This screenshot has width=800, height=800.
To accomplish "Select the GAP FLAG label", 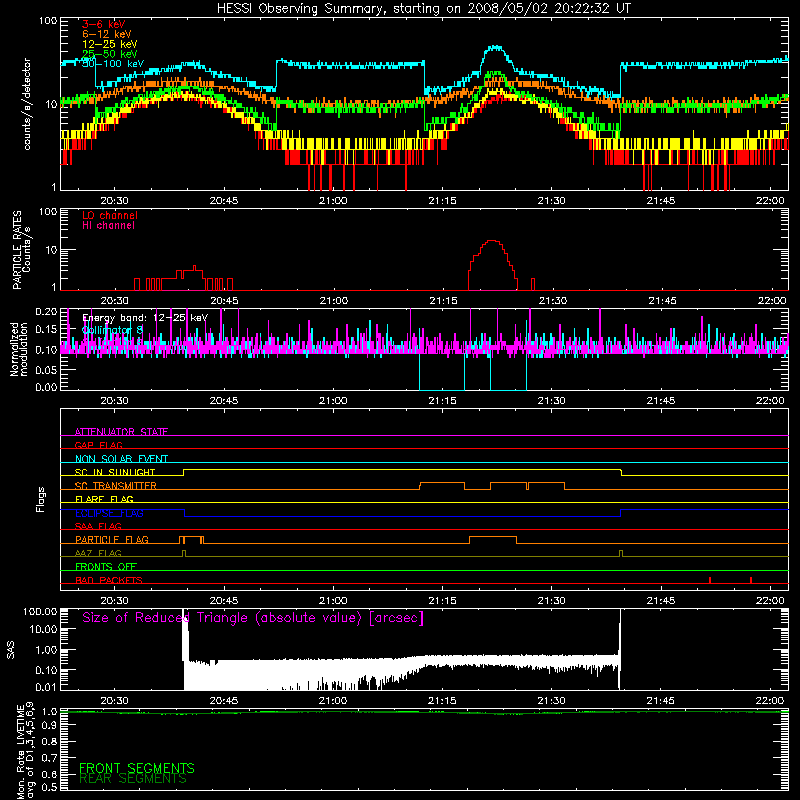I will coord(98,445).
